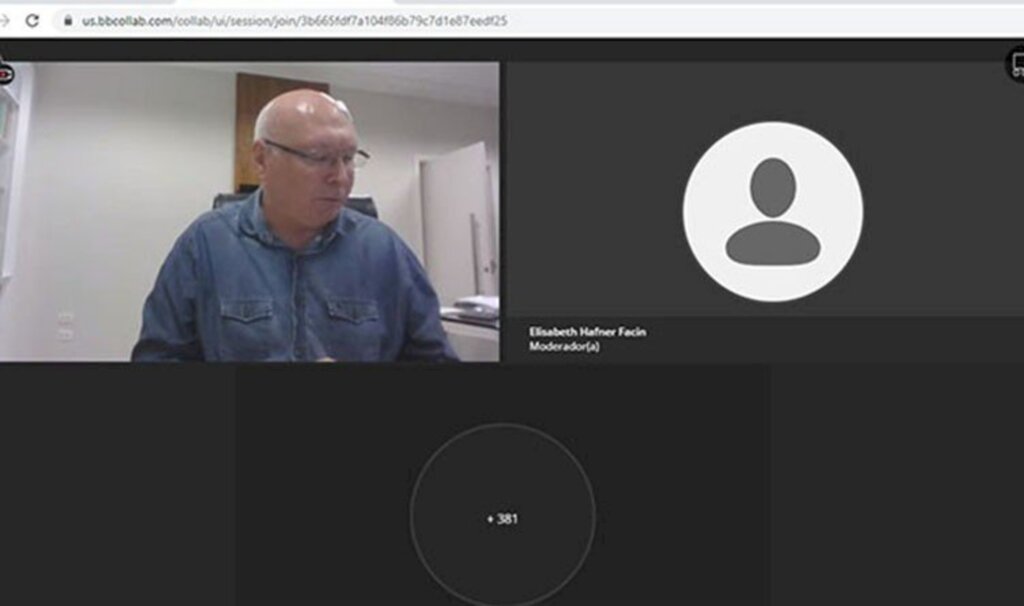The height and width of the screenshot is (606, 1024).
Task: Open the Collaborate panel icon at top right
Action: click(1016, 64)
